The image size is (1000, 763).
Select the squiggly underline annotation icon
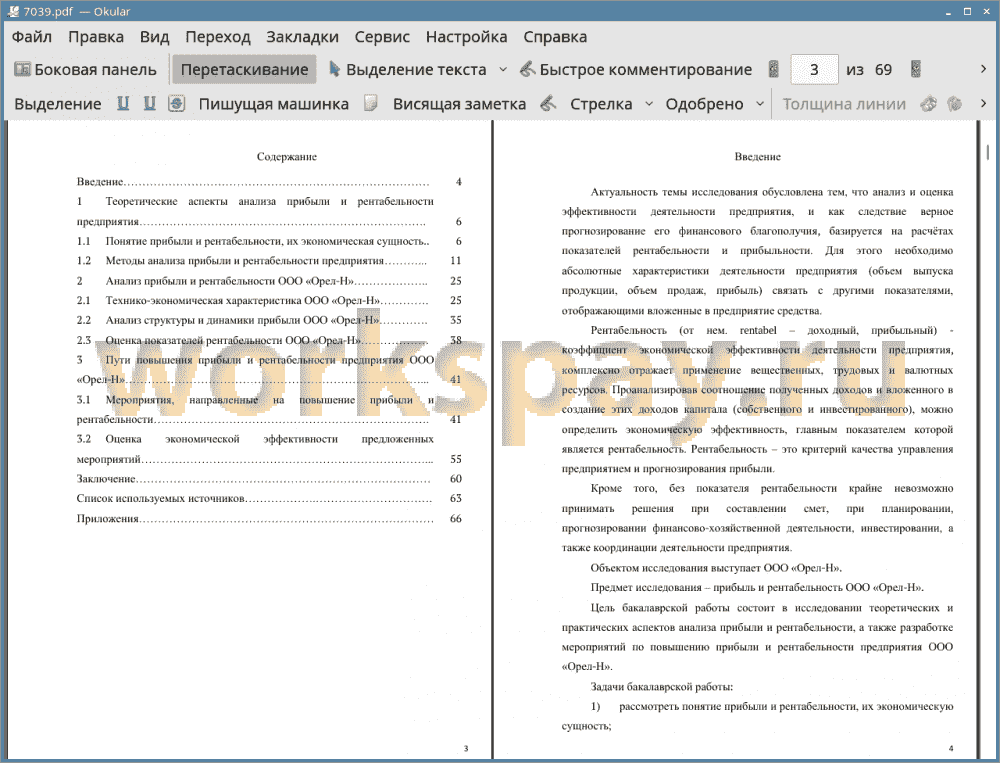pyautogui.click(x=149, y=103)
